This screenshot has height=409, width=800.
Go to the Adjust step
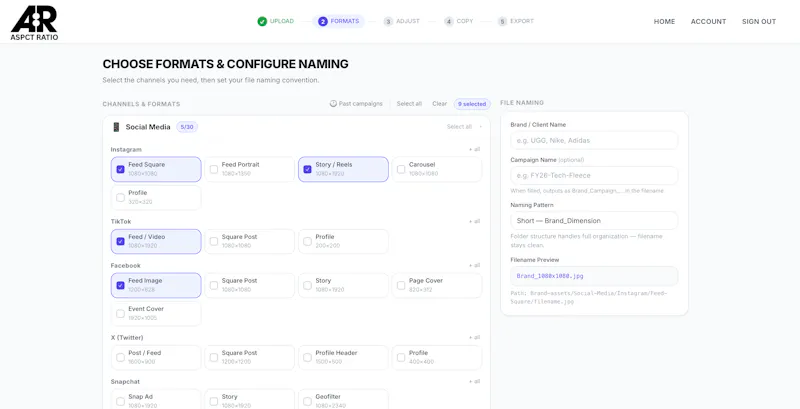[402, 21]
